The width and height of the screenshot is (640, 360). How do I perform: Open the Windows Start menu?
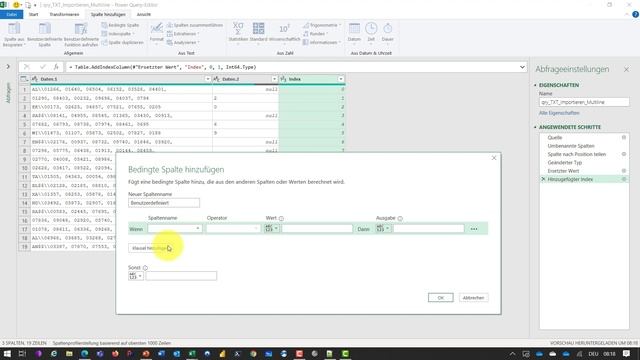click(x=7, y=353)
